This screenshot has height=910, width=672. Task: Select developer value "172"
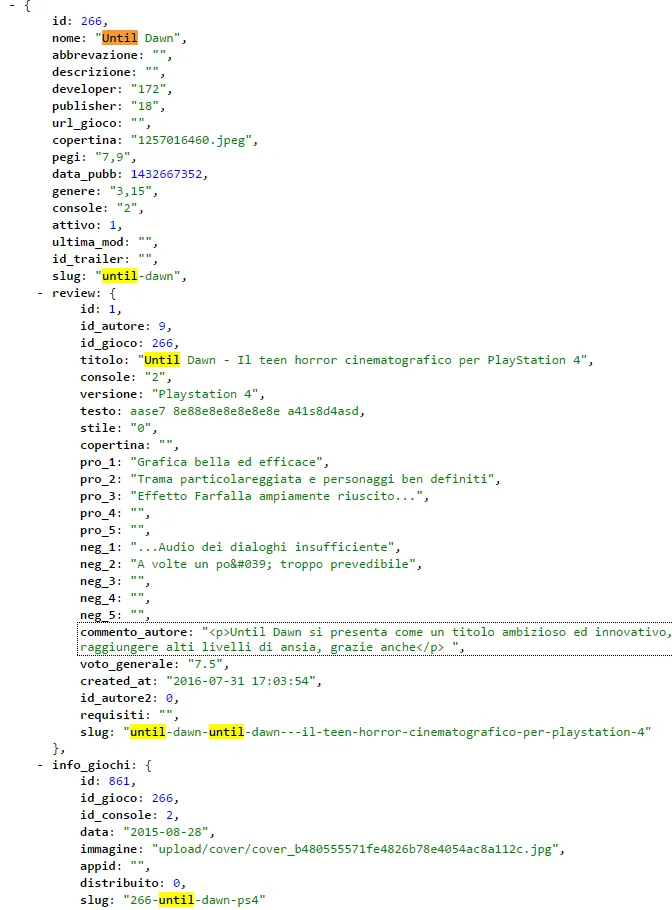pos(149,89)
